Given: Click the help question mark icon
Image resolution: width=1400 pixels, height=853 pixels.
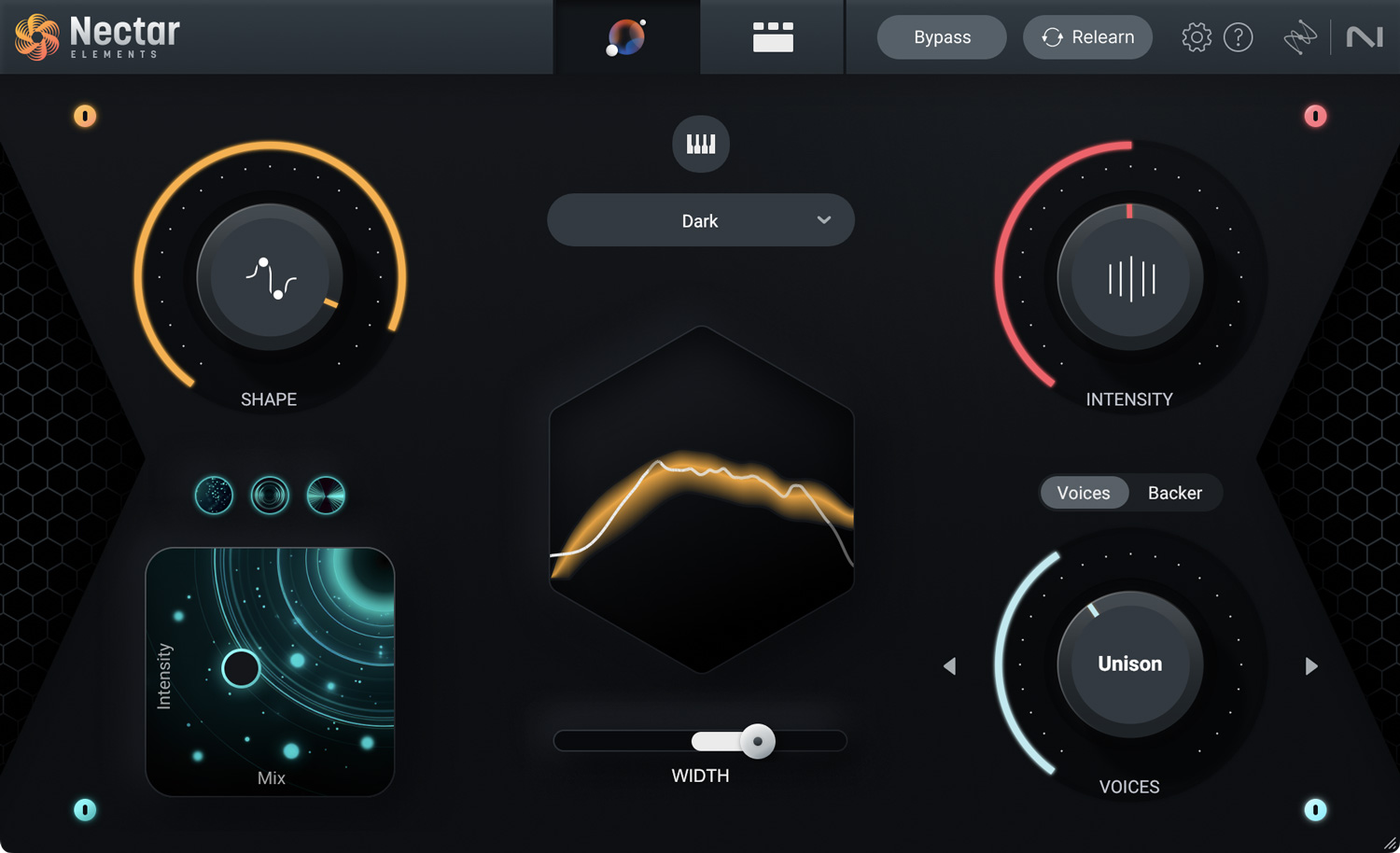Looking at the screenshot, I should pos(1238,37).
